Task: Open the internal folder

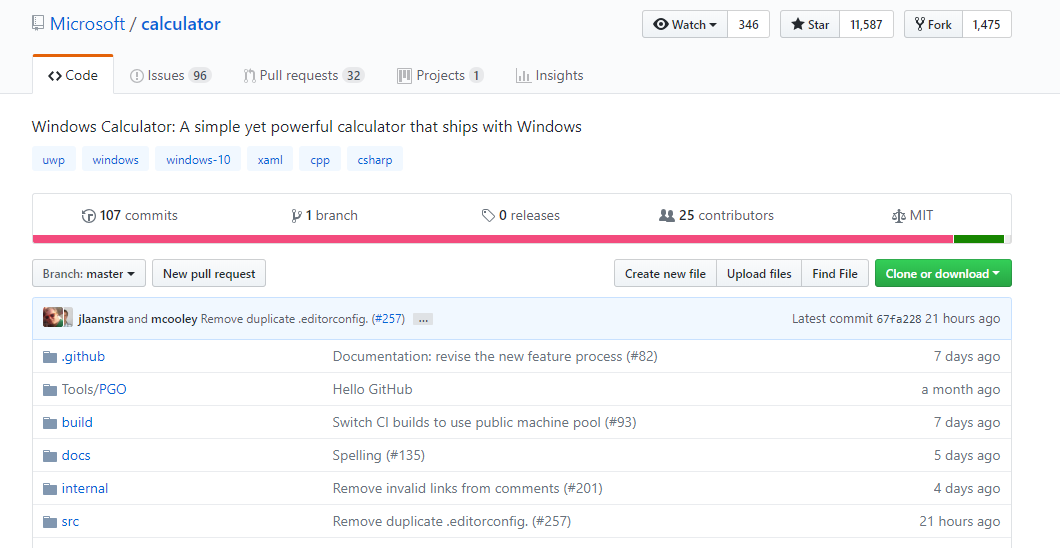Action: coord(85,489)
